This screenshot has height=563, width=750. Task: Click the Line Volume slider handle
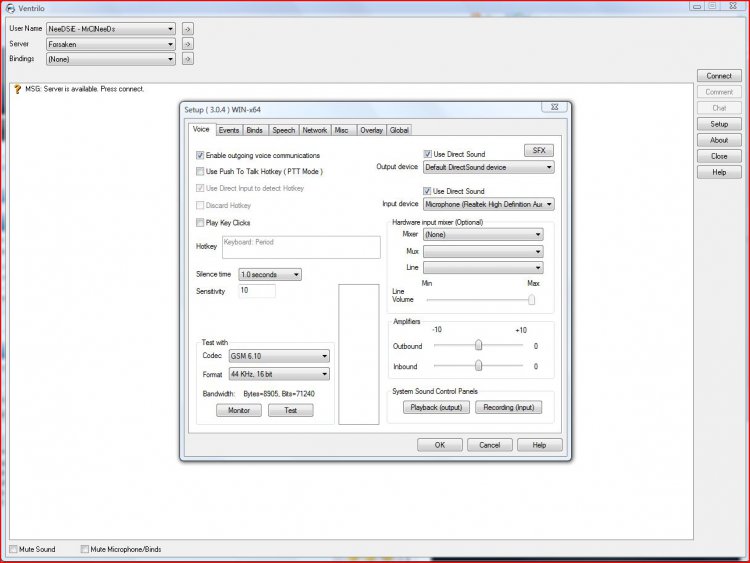(531, 300)
